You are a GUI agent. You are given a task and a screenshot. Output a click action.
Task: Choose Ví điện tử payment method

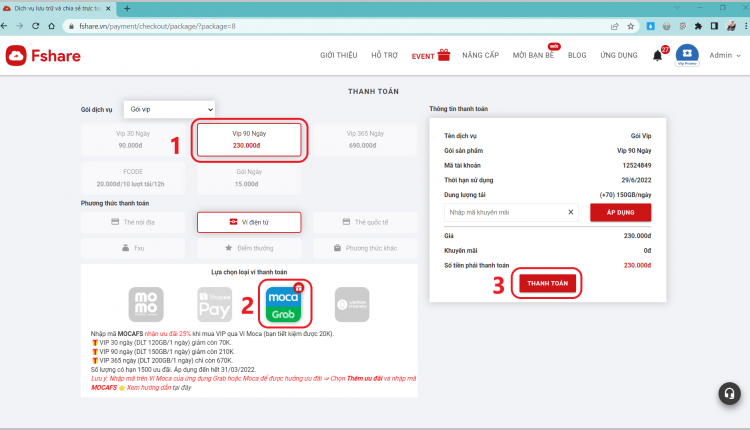[x=249, y=222]
